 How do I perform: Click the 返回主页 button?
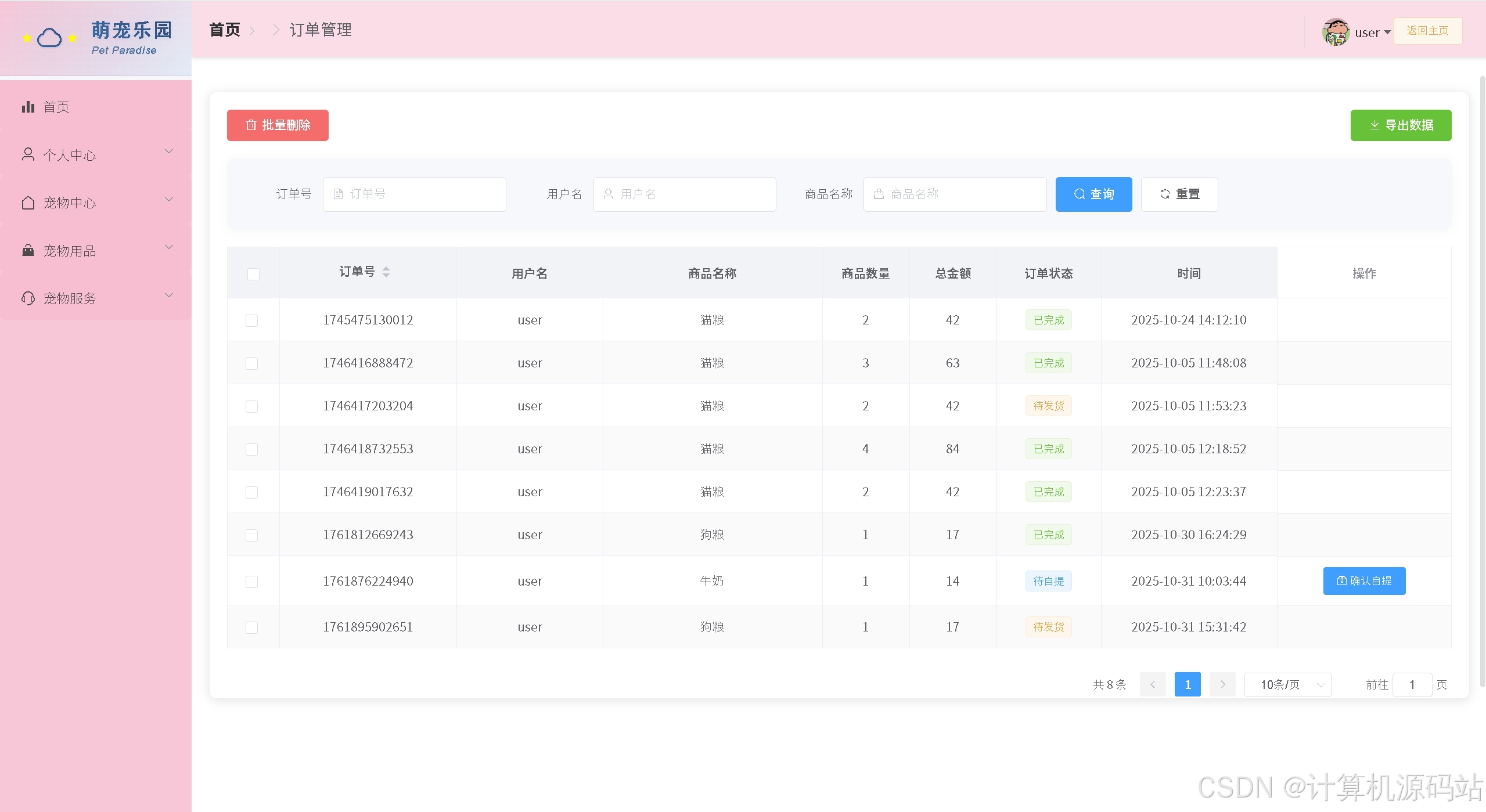tap(1428, 31)
